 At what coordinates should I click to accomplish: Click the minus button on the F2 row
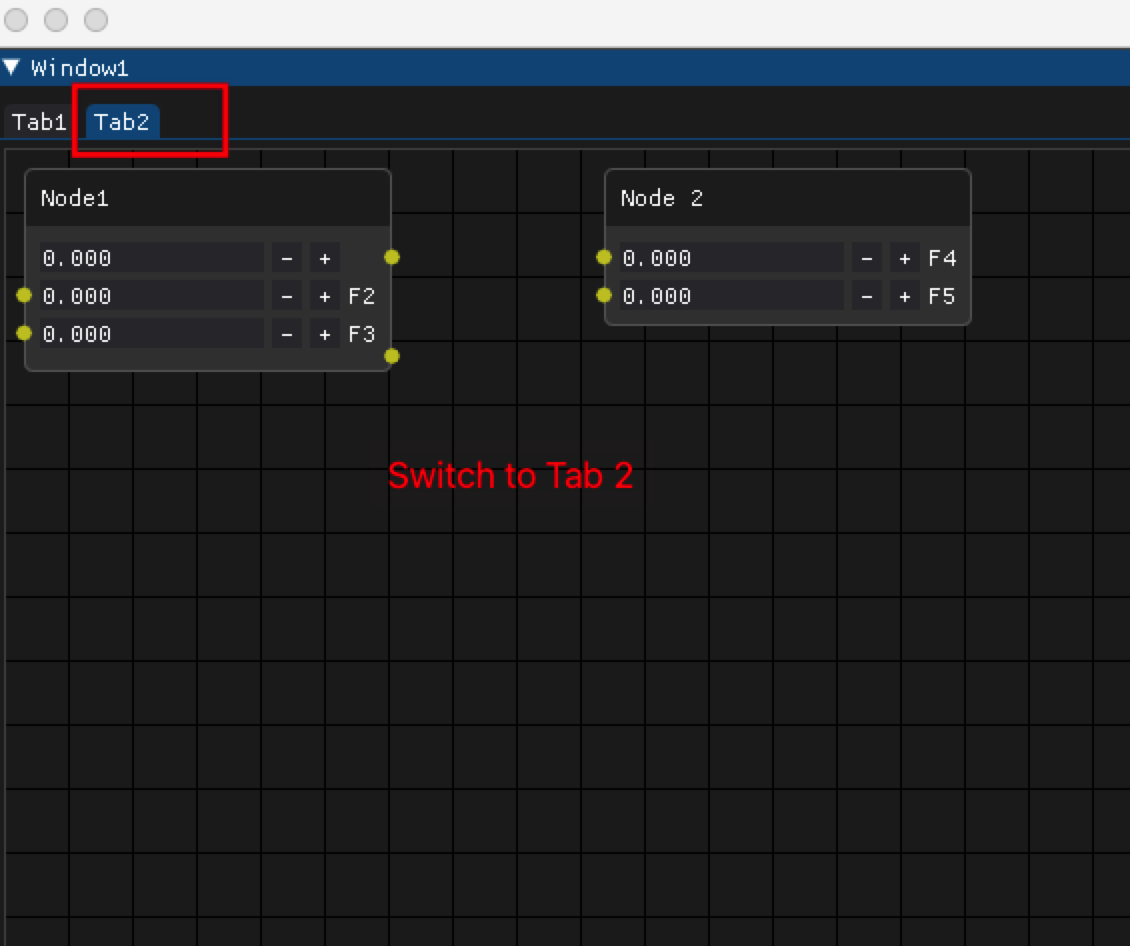point(286,295)
